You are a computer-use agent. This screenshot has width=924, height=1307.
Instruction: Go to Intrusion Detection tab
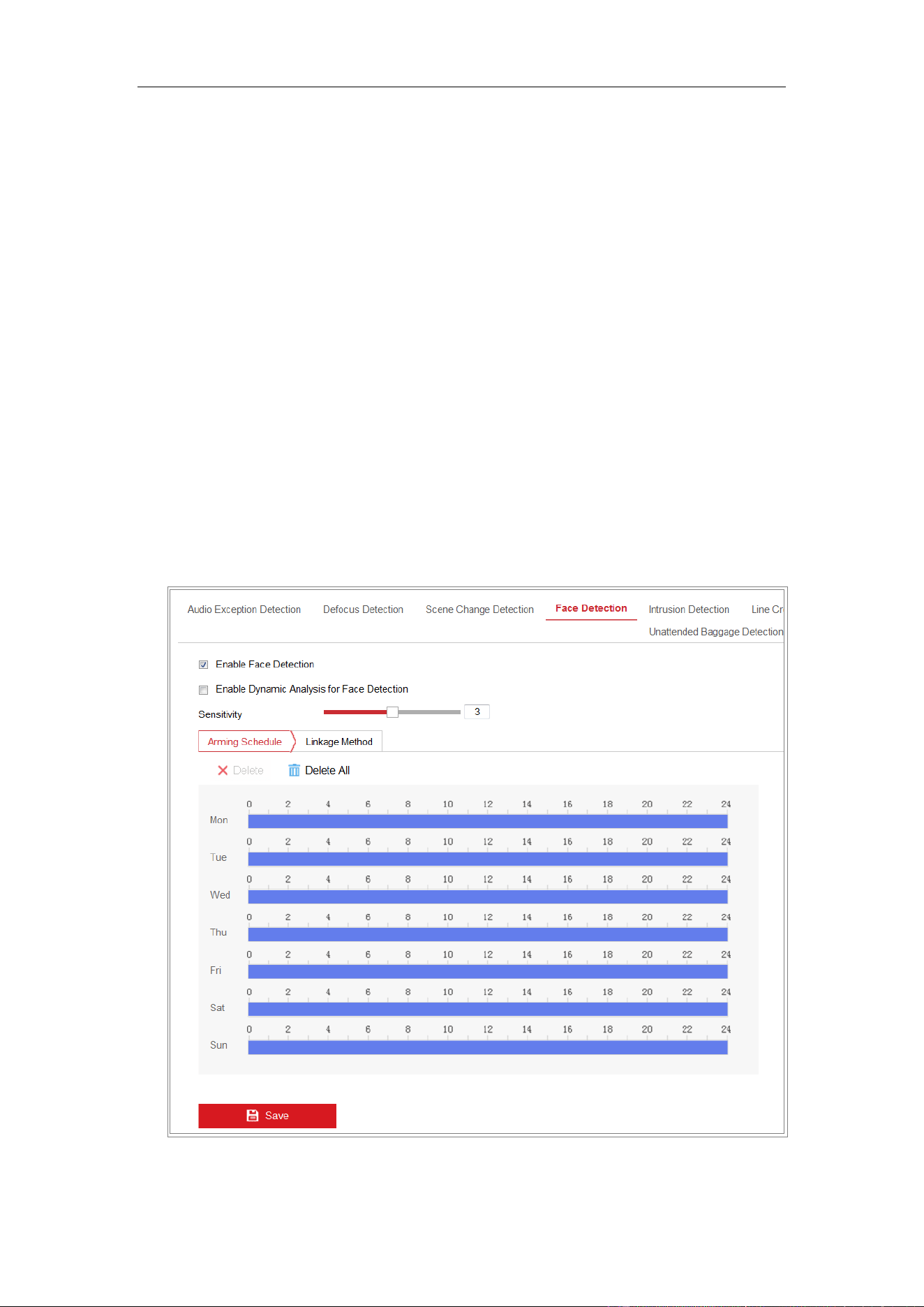pos(689,610)
